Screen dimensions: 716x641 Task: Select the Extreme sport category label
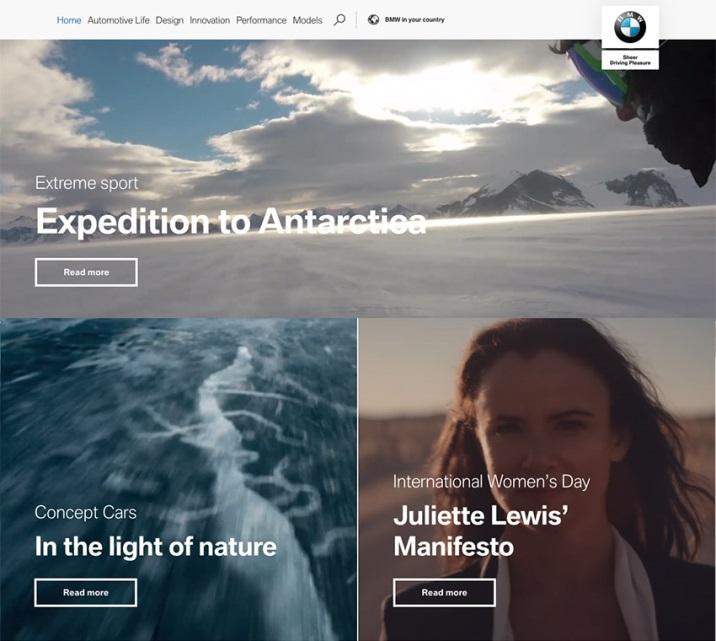tap(86, 183)
